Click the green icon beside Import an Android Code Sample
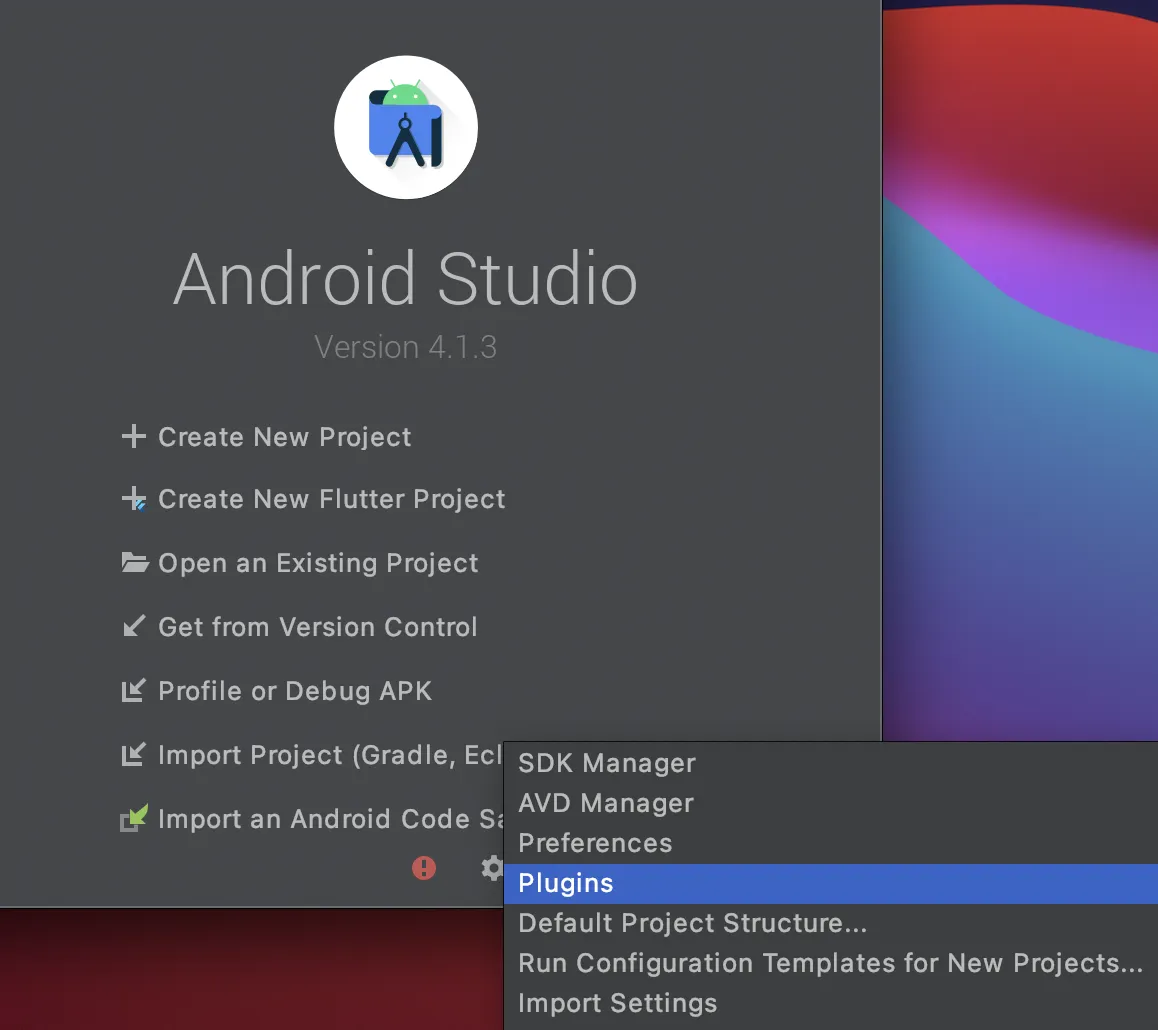This screenshot has width=1158, height=1030. click(134, 818)
